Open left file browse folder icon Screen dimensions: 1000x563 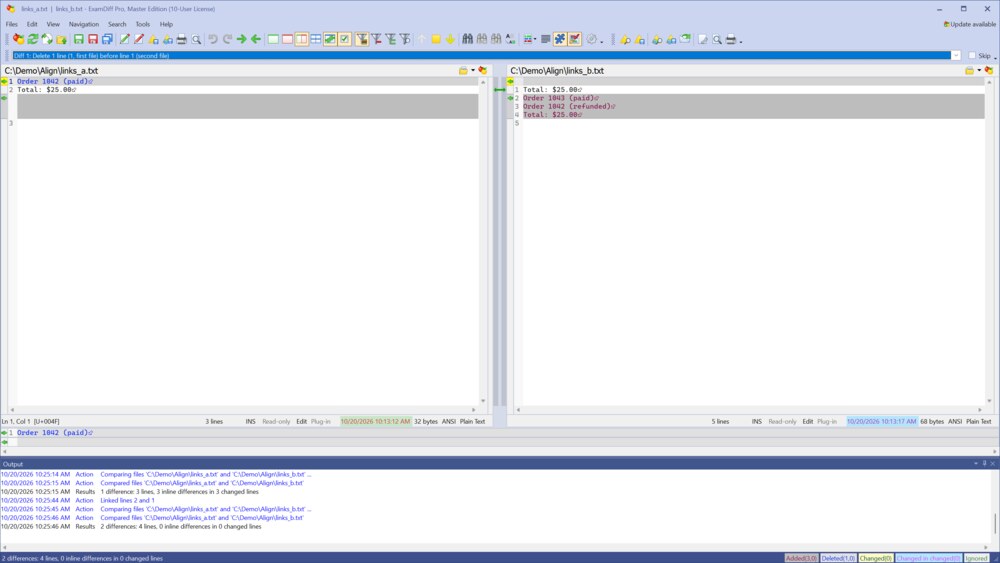463,71
